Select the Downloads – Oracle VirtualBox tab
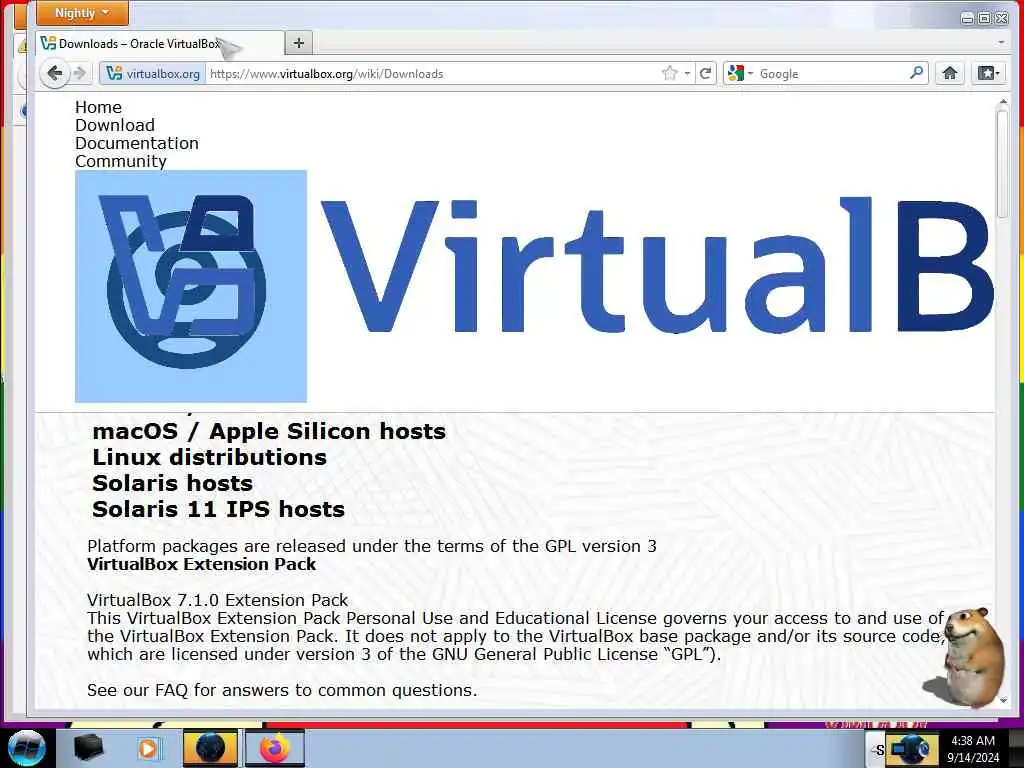The image size is (1024, 768). coord(160,44)
